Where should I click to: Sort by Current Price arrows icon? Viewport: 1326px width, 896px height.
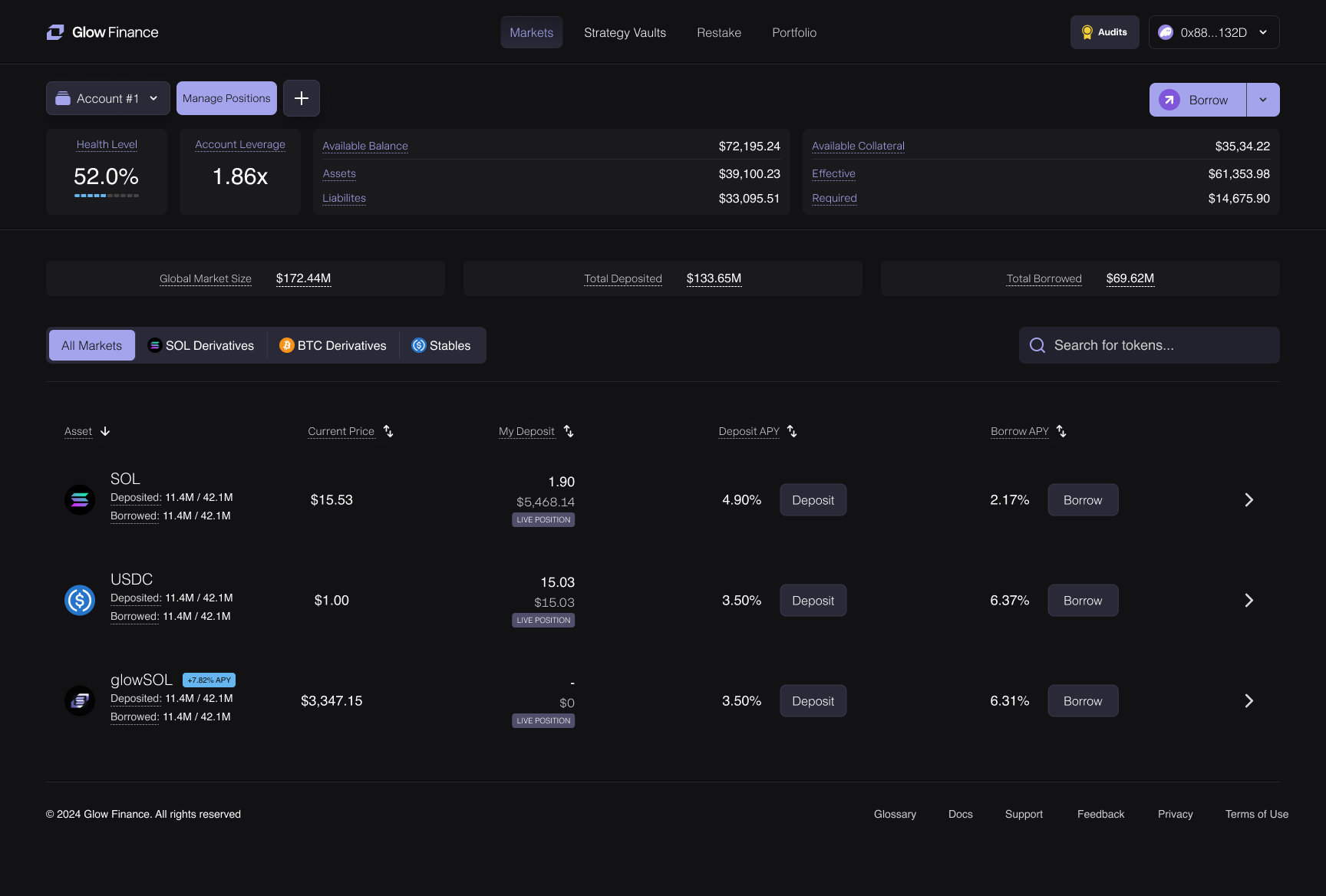(388, 431)
